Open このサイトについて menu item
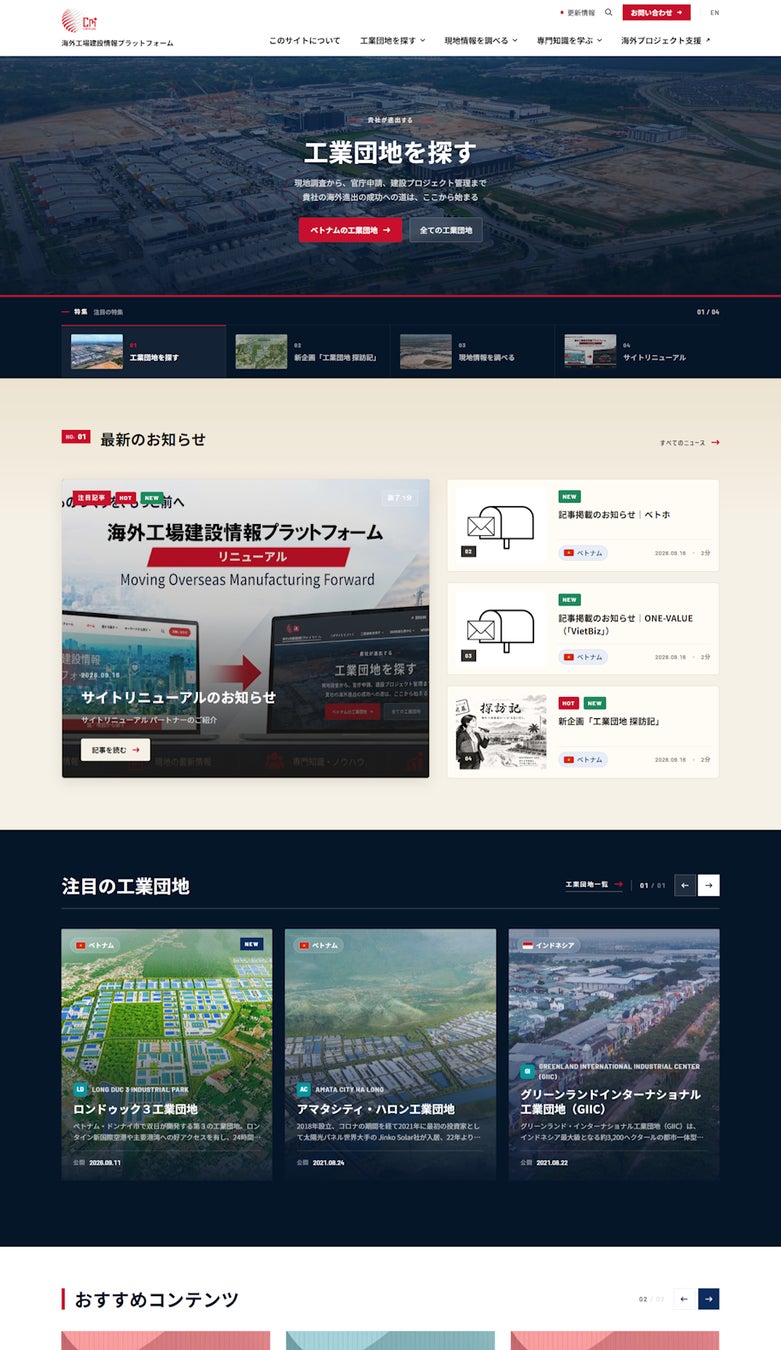The height and width of the screenshot is (1350, 781). tap(304, 41)
